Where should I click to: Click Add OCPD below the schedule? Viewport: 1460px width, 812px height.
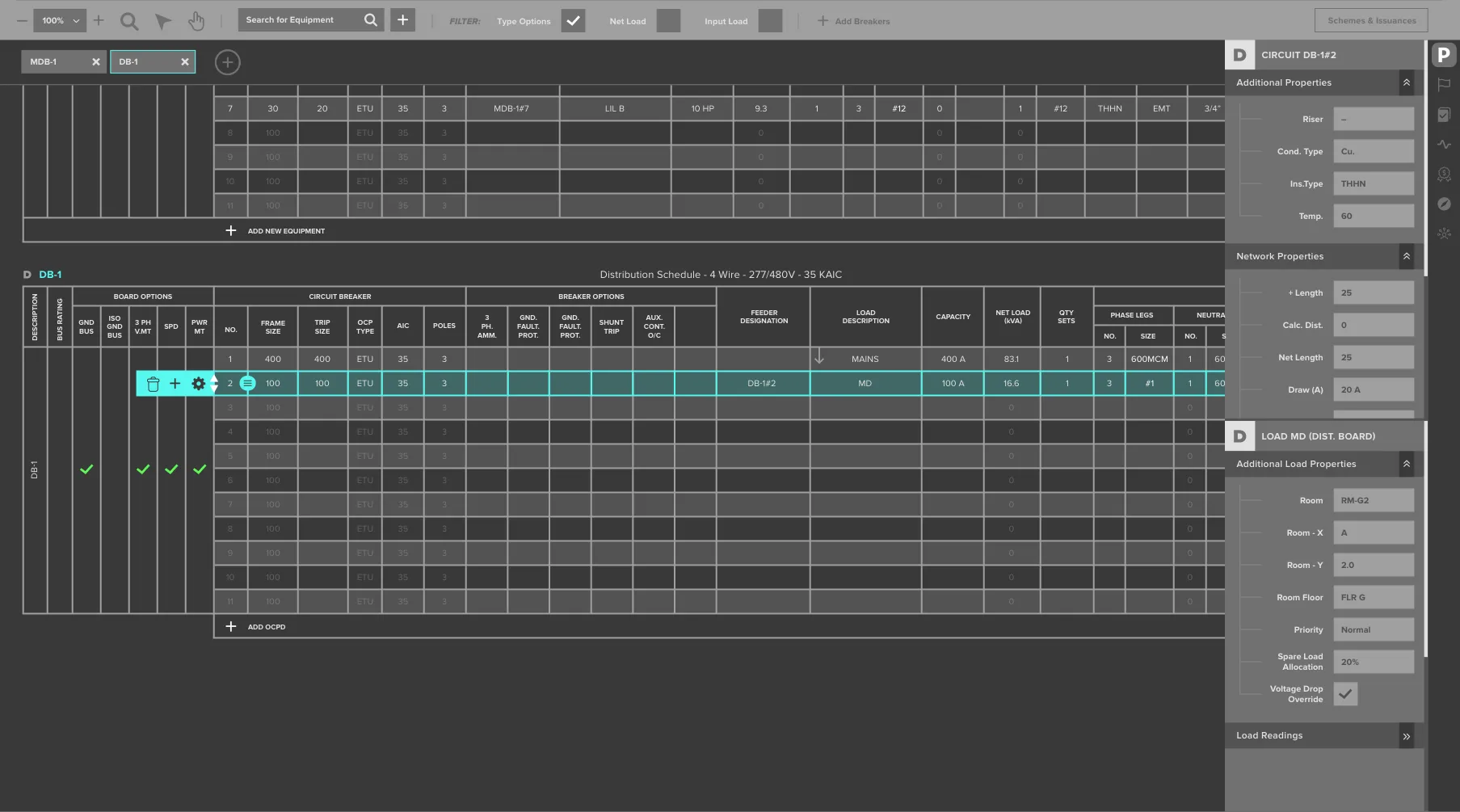tap(255, 627)
